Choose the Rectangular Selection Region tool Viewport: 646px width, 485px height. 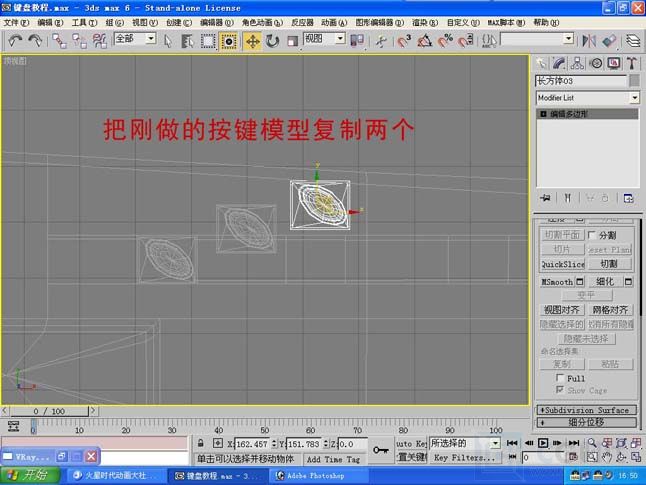click(208, 41)
